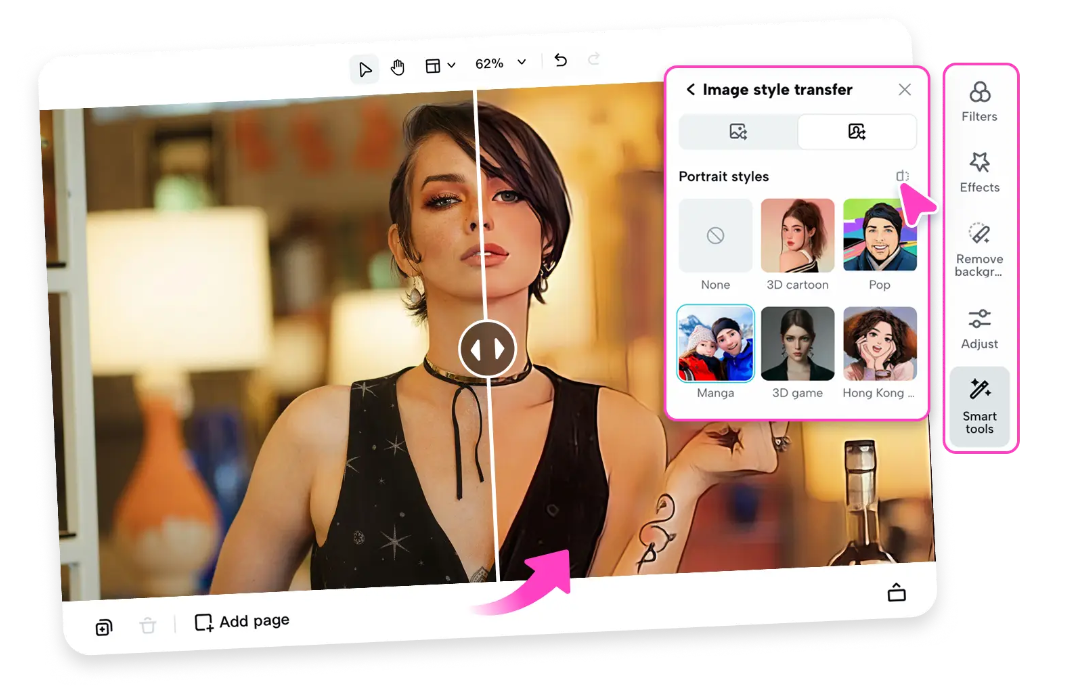Toggle the before/after compare icon

point(902,176)
